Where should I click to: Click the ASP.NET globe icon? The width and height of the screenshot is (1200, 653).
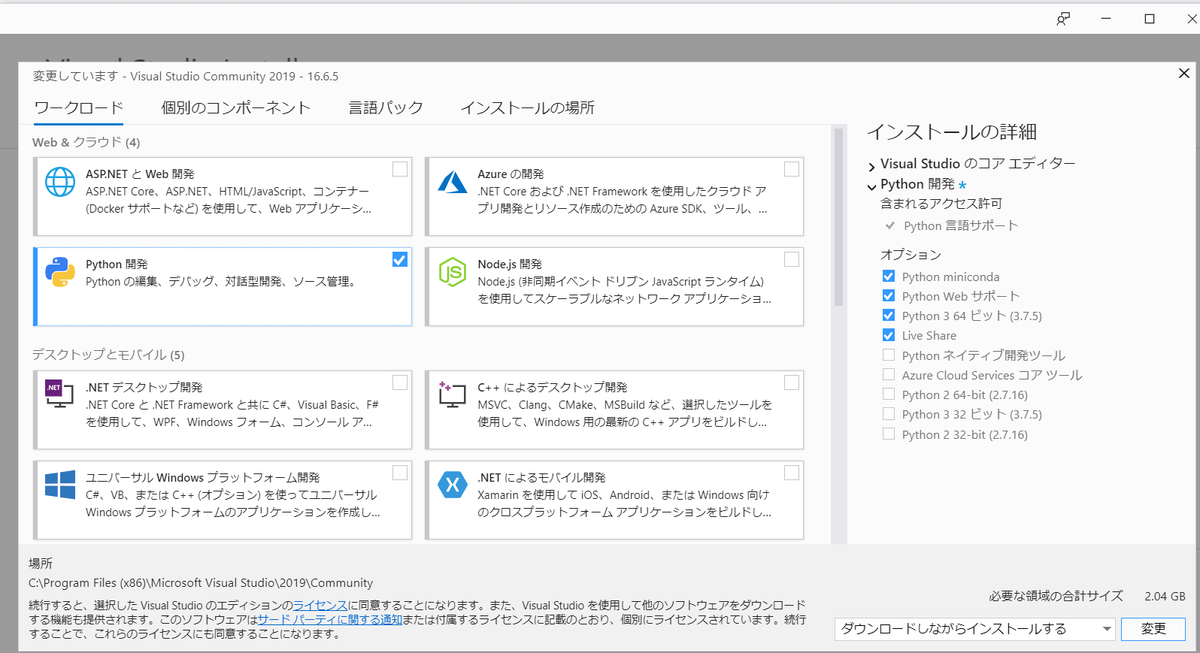60,182
